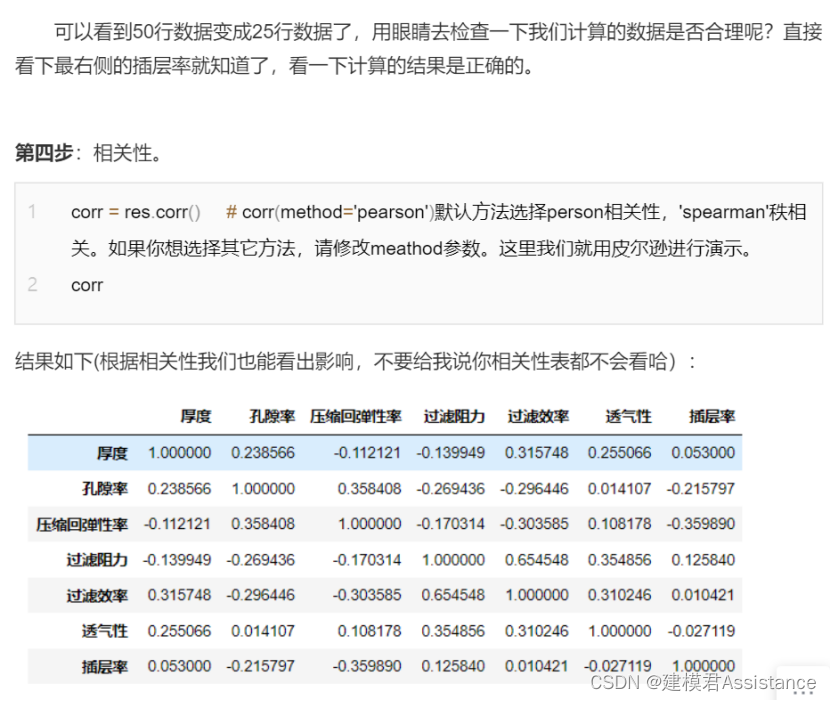This screenshot has height=701, width=831.
Task: Click the 过滤阻力 column header
Action: [x=454, y=416]
